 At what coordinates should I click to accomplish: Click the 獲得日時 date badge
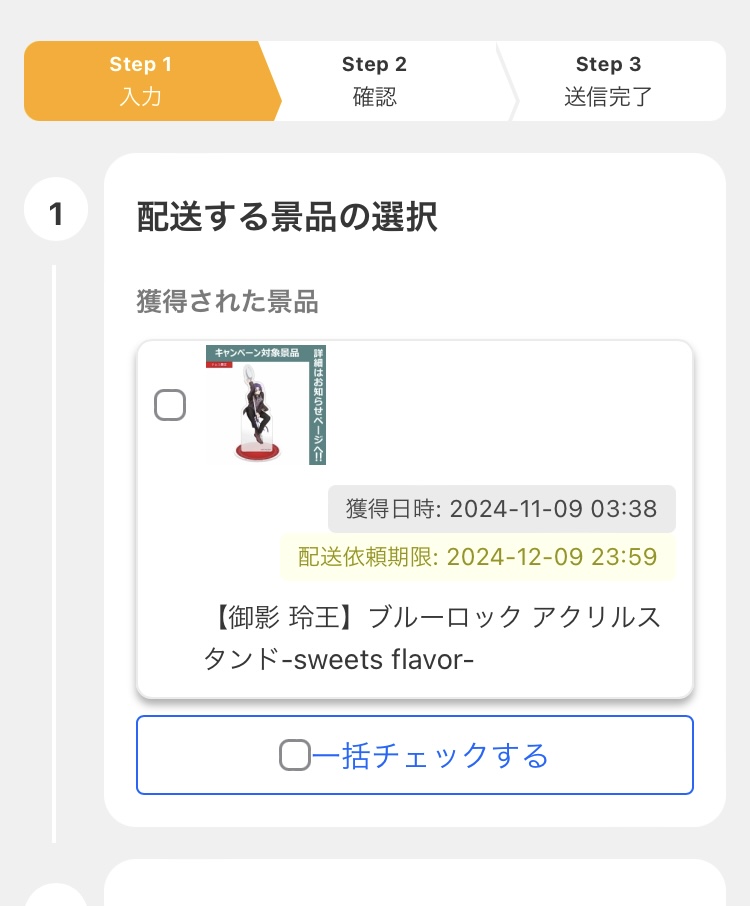pos(502,508)
